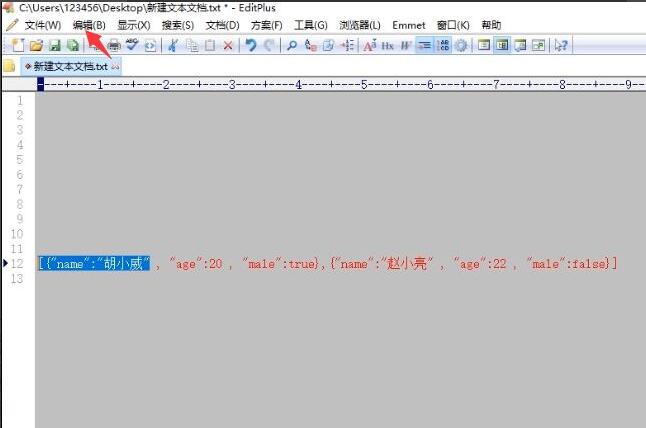646x428 pixels.
Task: Click line number 1 in the gutter
Action: (19, 101)
